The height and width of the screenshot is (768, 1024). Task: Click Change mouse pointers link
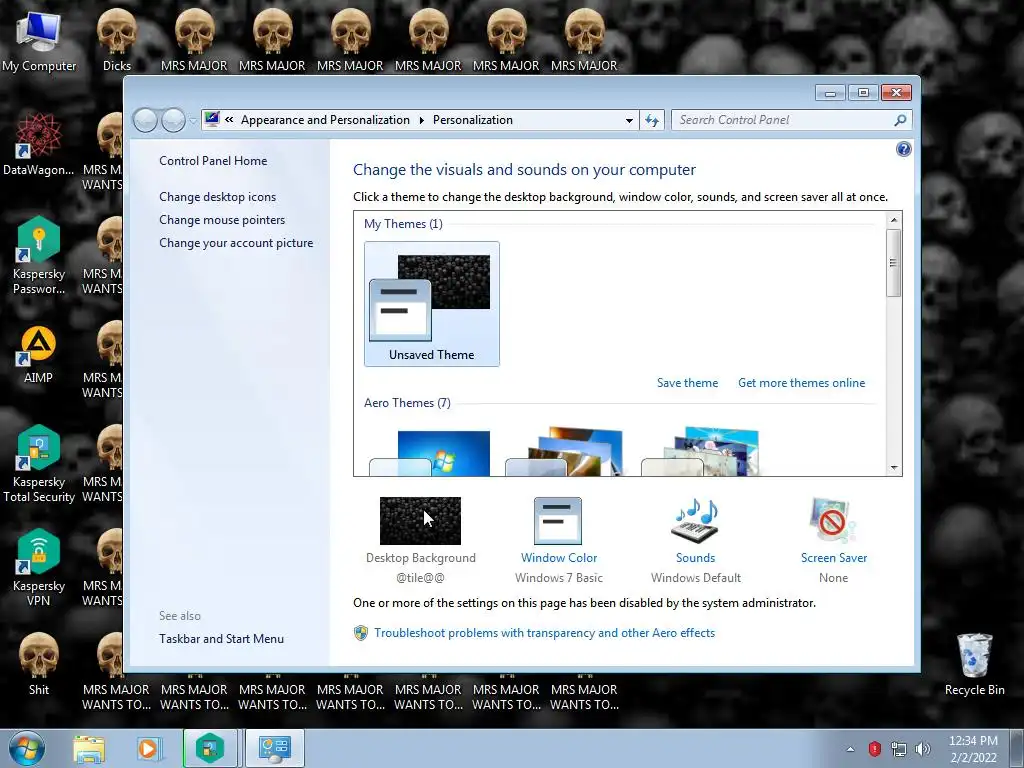222,219
